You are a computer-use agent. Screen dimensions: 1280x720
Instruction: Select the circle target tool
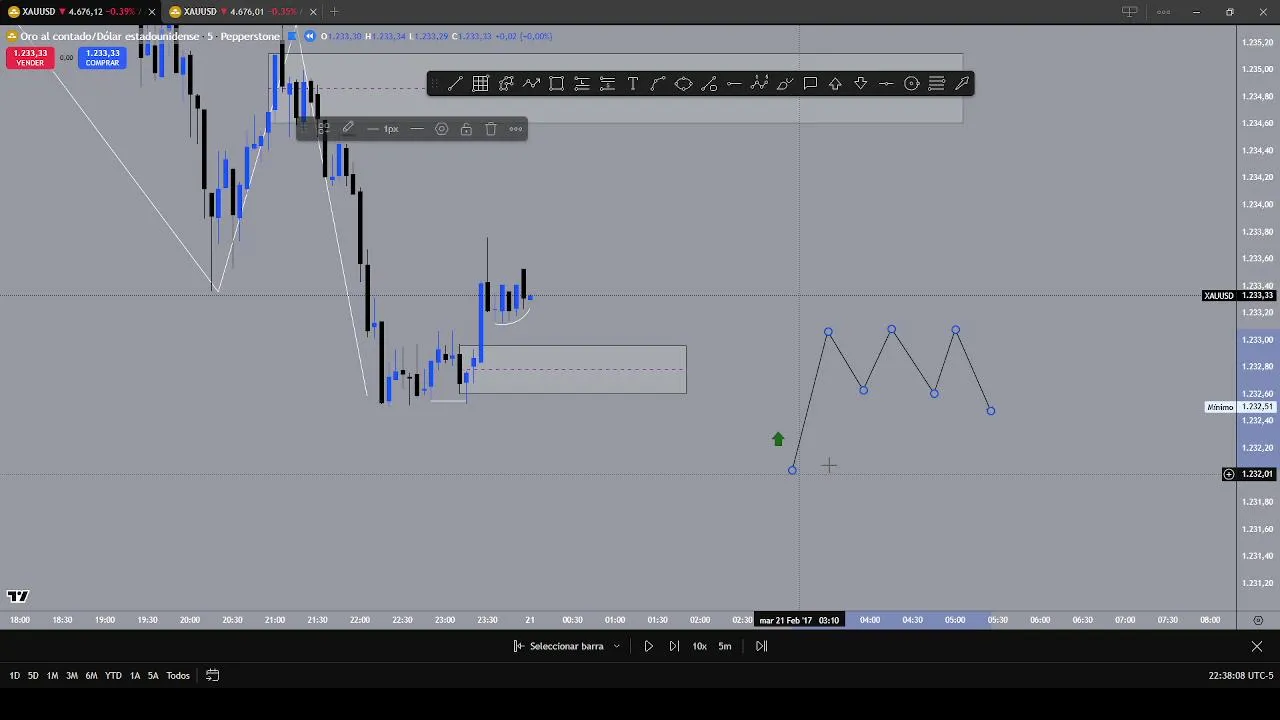[911, 84]
